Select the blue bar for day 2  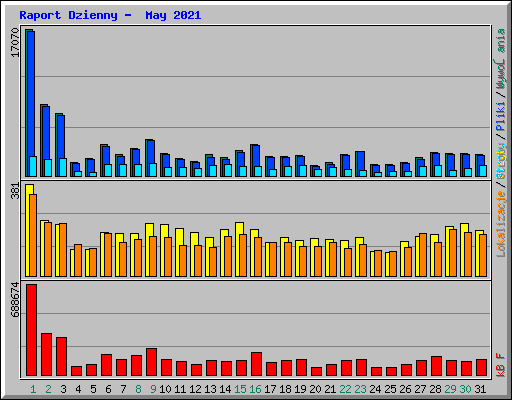point(46,141)
